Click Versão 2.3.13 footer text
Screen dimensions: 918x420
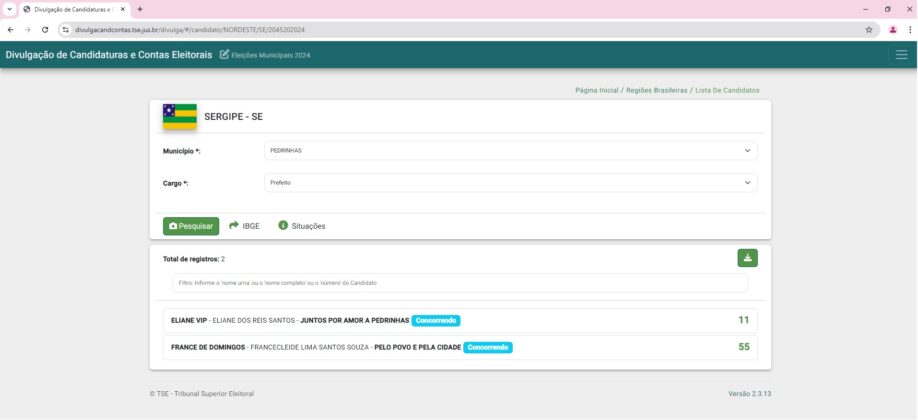[x=749, y=394]
